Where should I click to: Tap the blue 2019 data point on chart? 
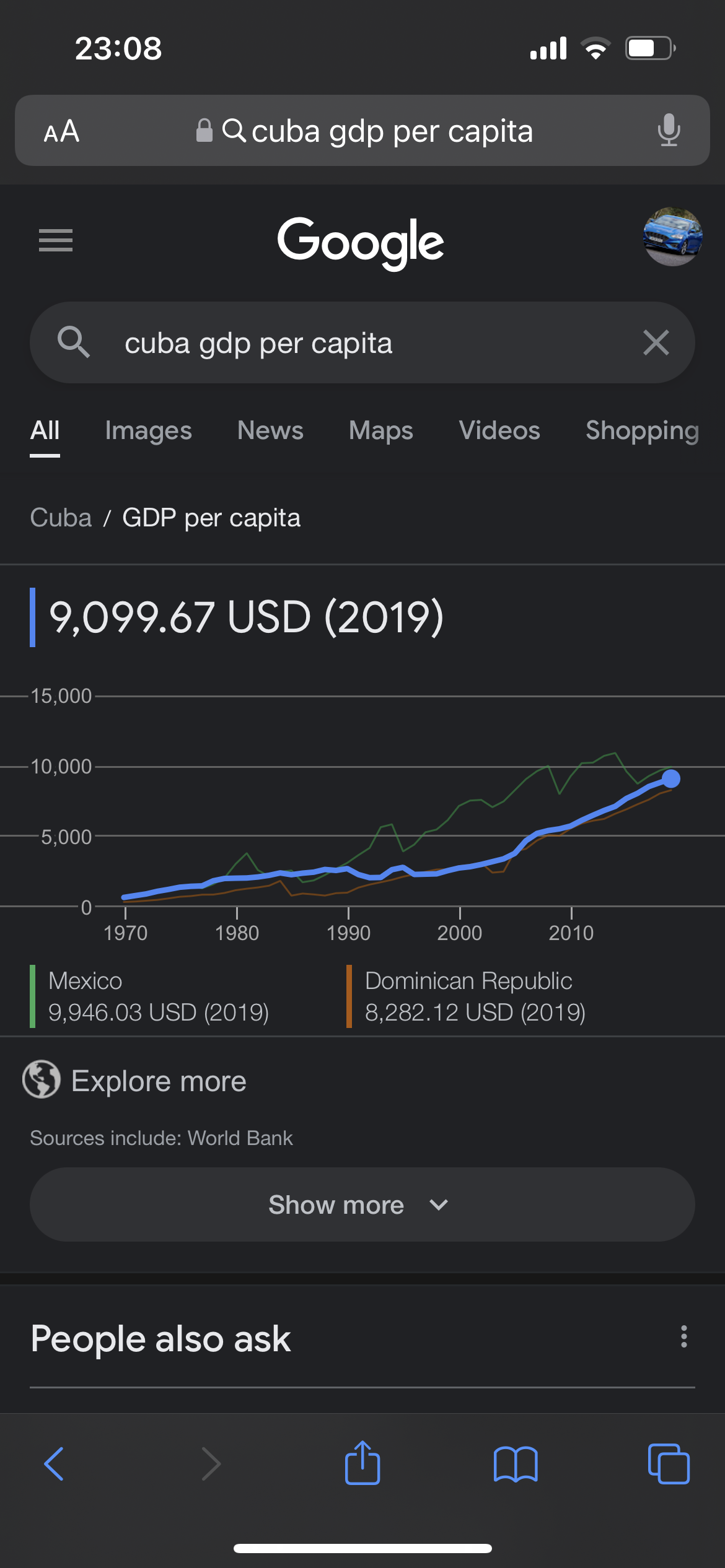tap(671, 778)
